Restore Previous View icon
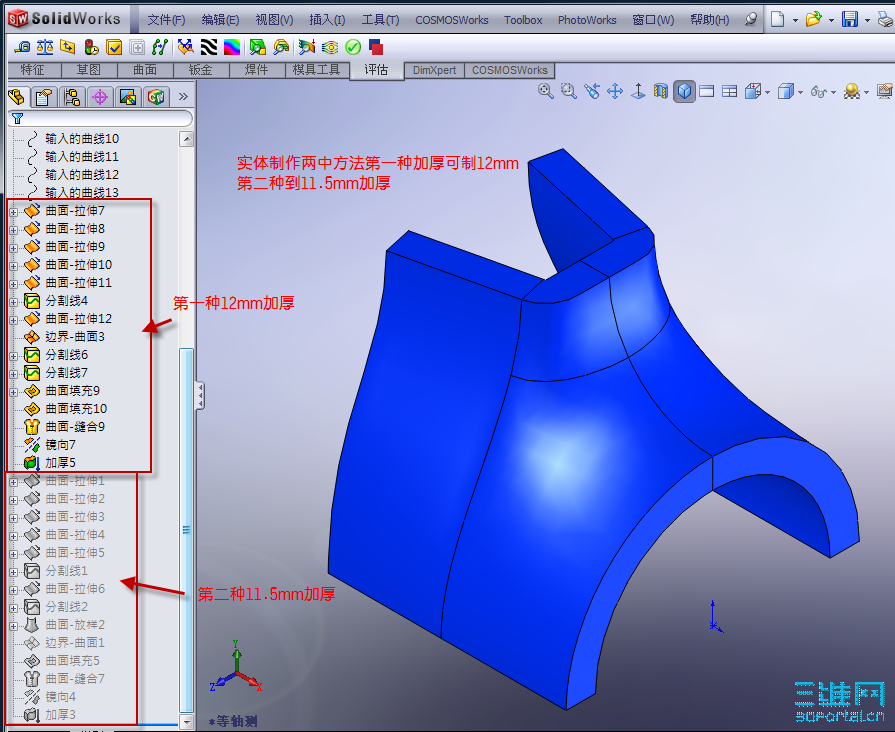This screenshot has height=732, width=895. 592,91
